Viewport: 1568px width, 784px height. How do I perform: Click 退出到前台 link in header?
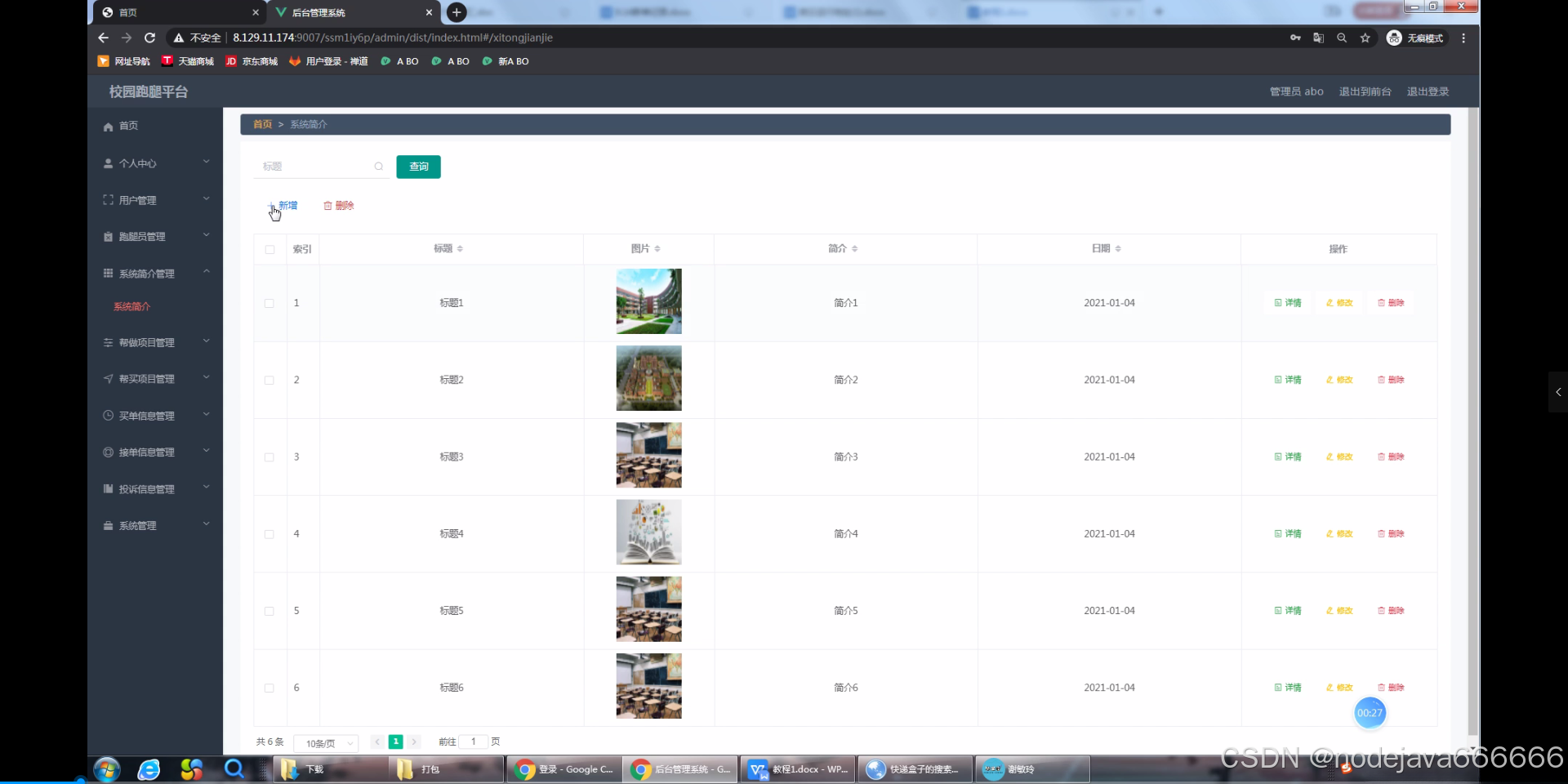[1365, 91]
